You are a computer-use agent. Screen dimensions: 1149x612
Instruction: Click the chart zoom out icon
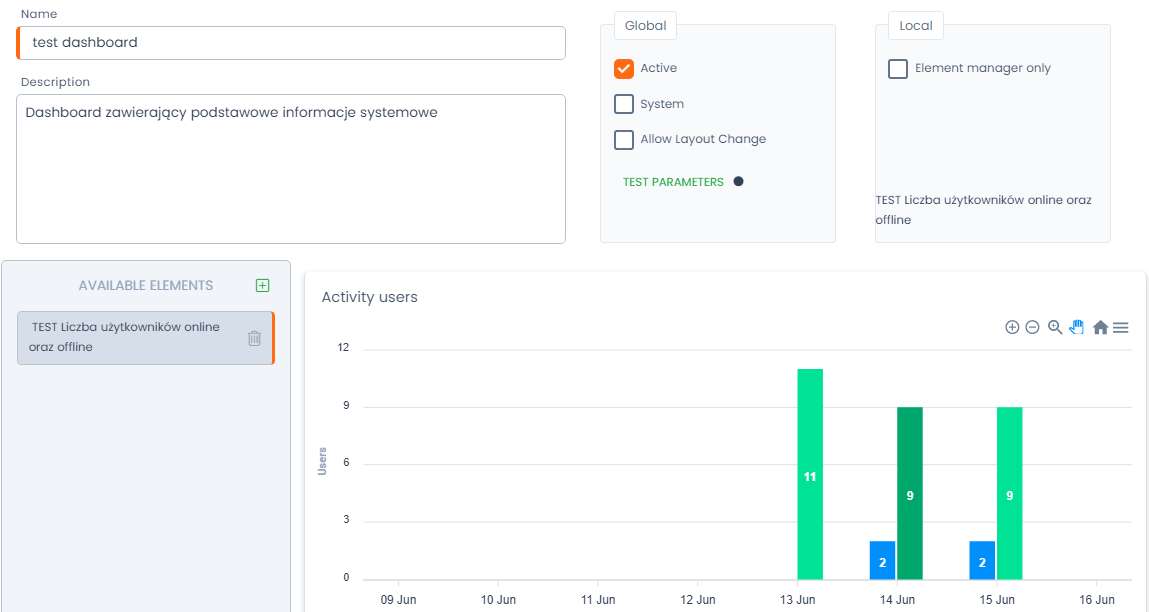click(1032, 327)
